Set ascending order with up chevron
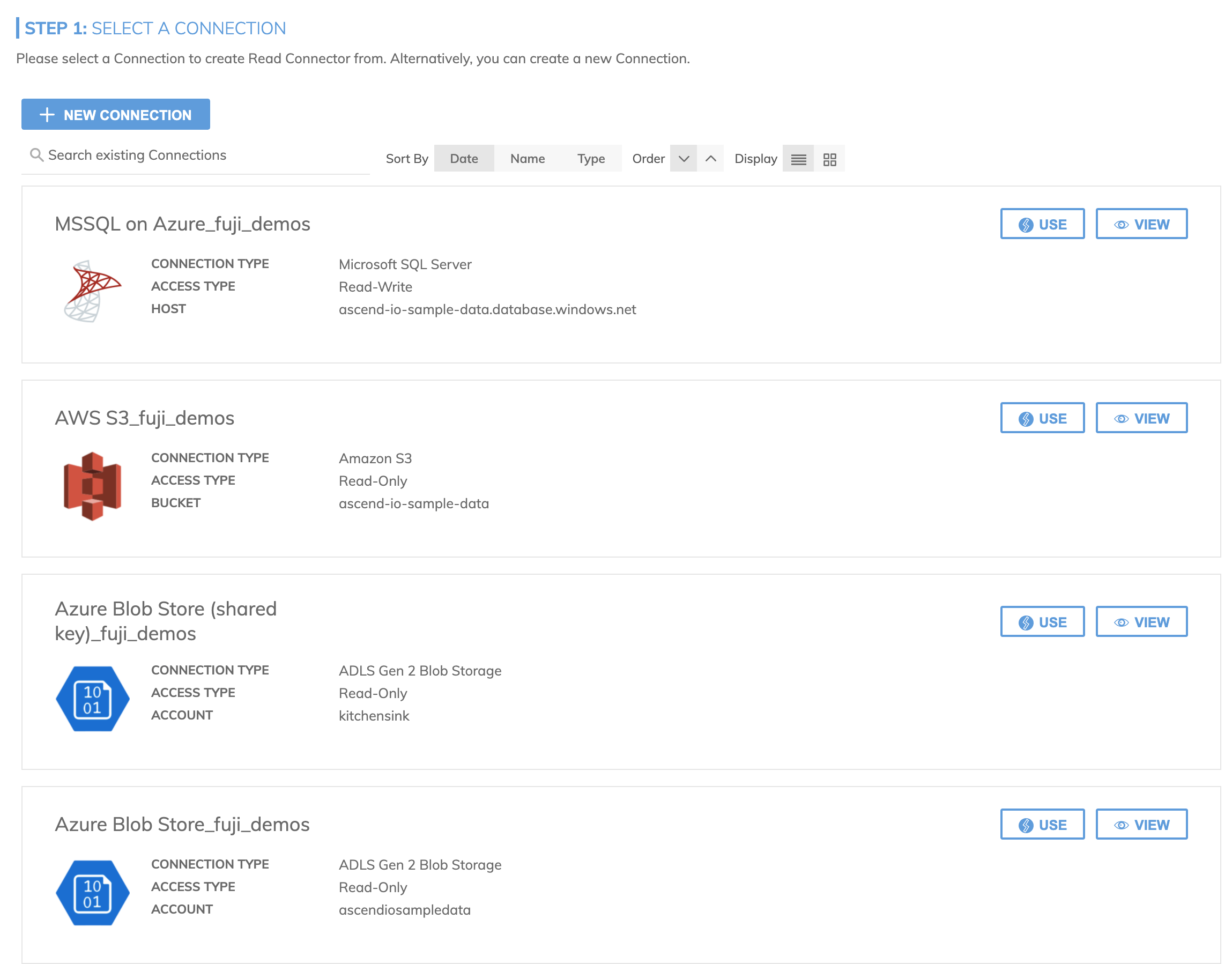1232x964 pixels. (710, 159)
